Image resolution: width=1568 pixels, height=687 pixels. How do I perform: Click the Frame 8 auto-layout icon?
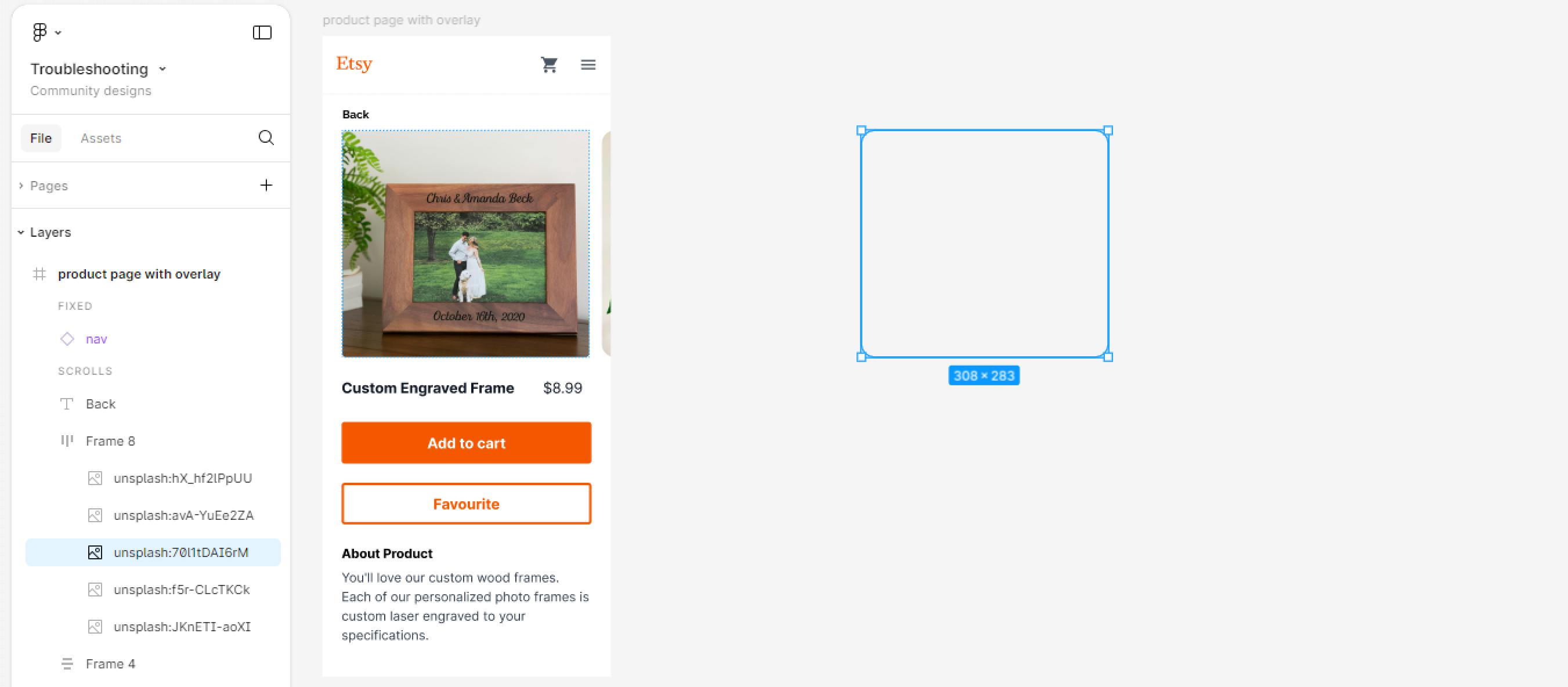[x=67, y=440]
